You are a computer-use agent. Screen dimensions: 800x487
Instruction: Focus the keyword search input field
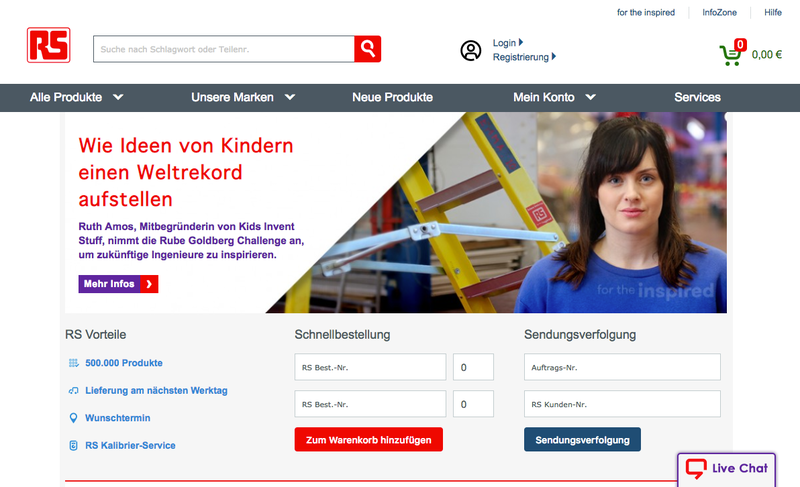pos(224,49)
